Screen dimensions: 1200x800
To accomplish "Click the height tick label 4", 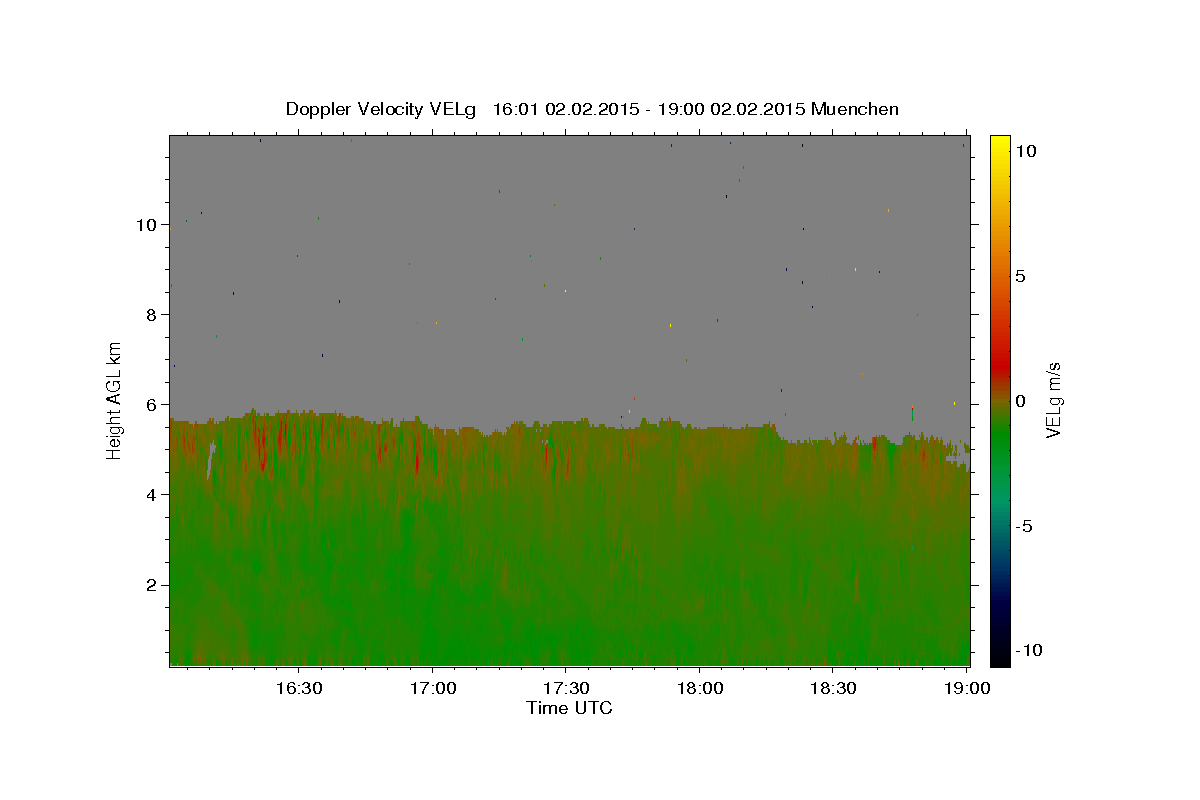I will (x=151, y=495).
